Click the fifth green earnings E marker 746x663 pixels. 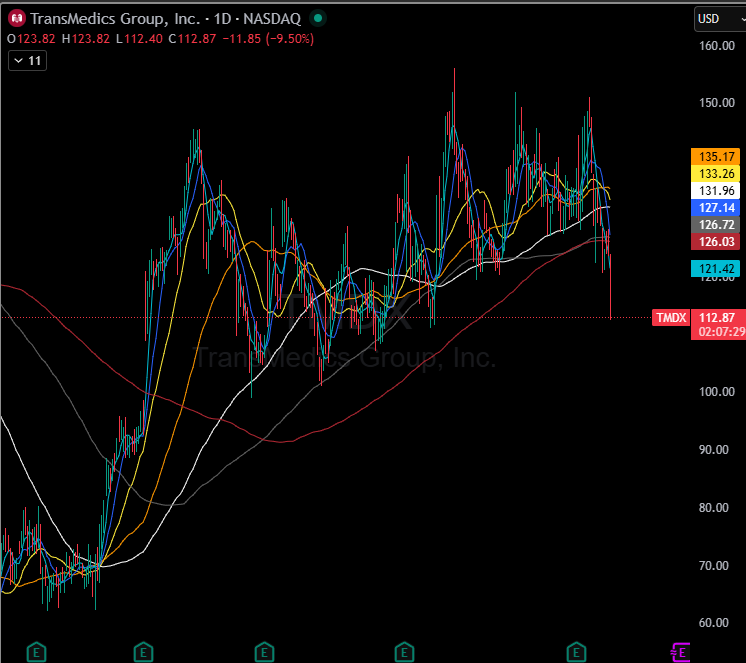[x=576, y=652]
